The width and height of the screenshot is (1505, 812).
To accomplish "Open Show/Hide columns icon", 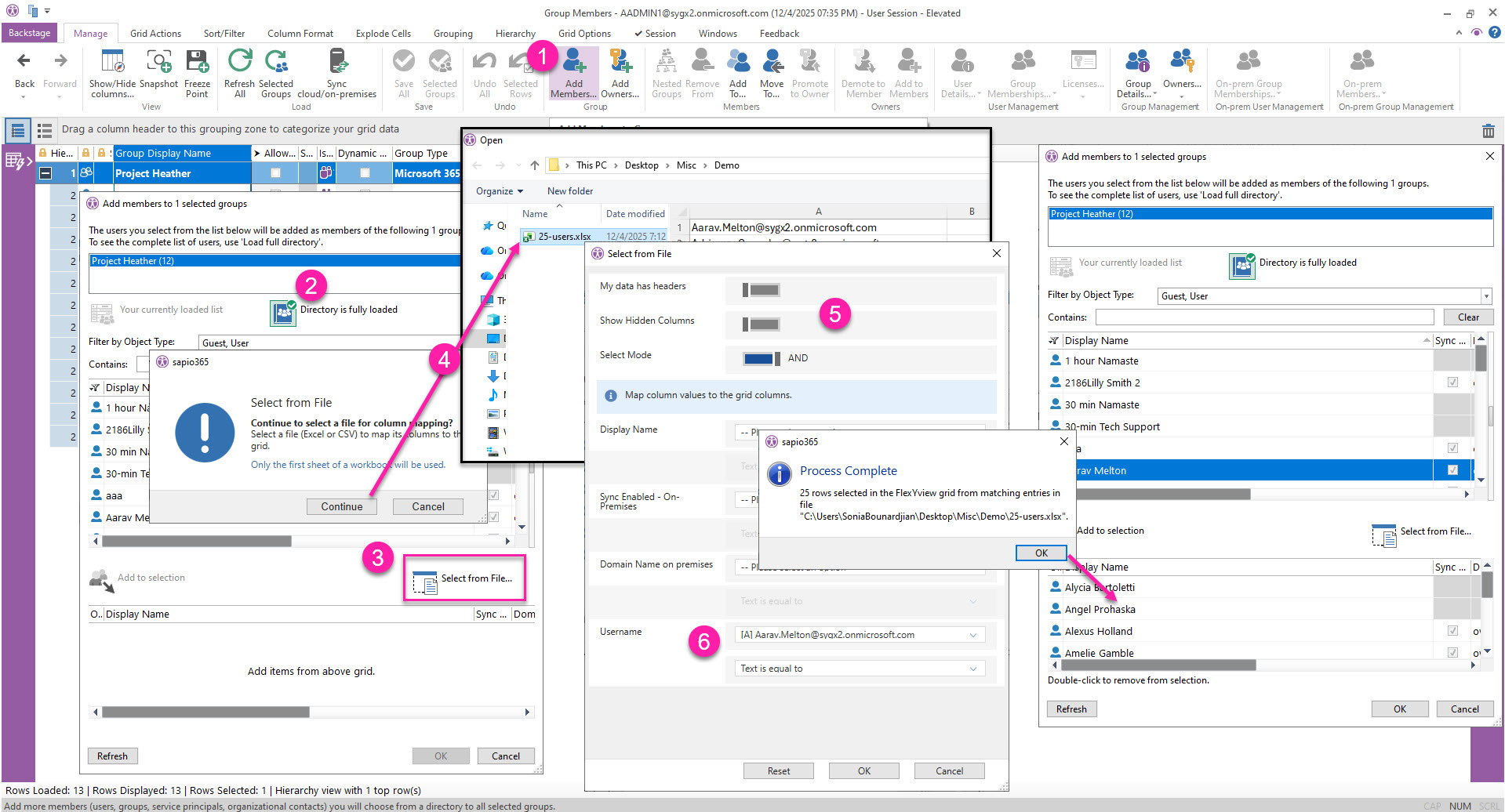I will pyautogui.click(x=112, y=61).
